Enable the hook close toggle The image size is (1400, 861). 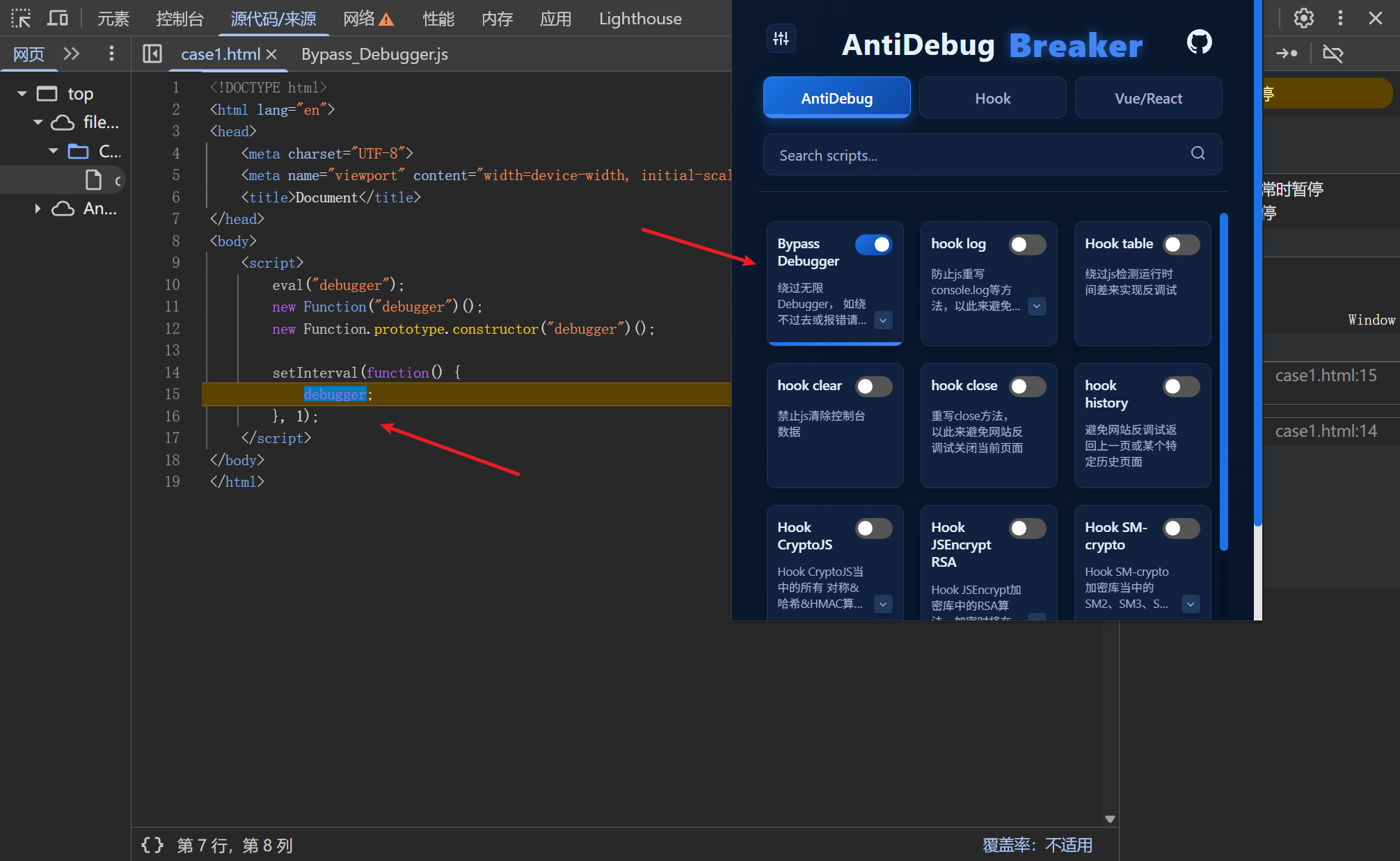click(1027, 387)
